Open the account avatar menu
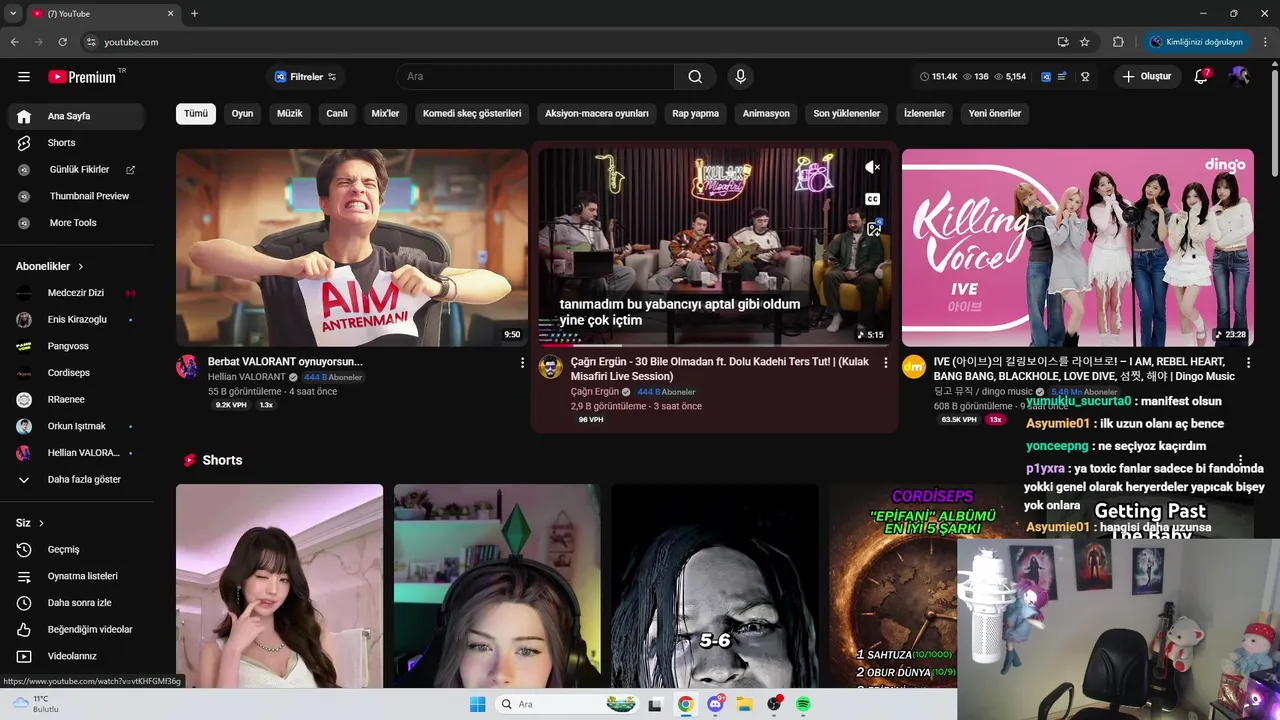Viewport: 1280px width, 720px height. coord(1240,77)
